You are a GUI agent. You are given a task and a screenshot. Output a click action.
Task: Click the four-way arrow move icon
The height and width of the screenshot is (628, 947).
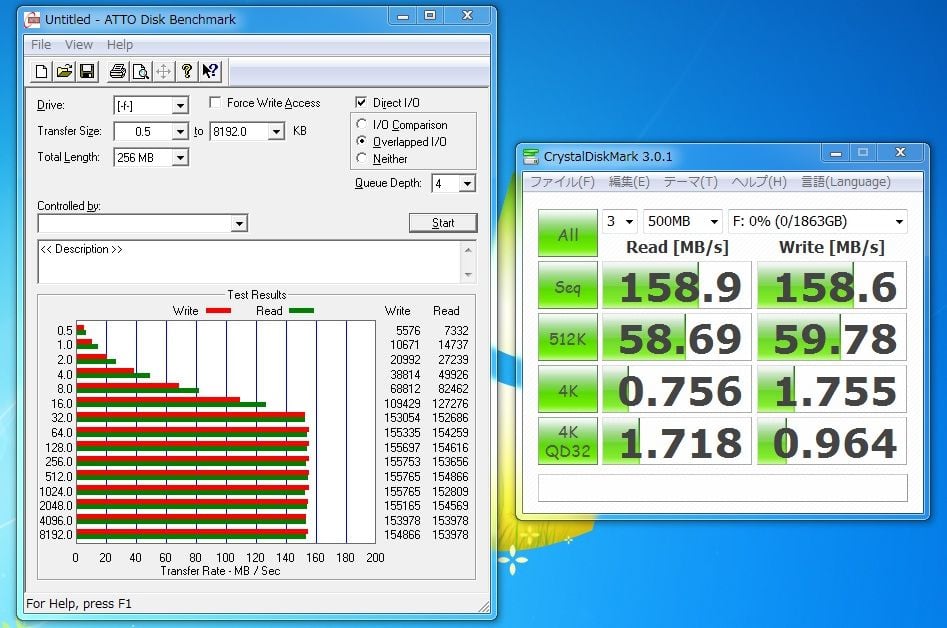tap(163, 72)
